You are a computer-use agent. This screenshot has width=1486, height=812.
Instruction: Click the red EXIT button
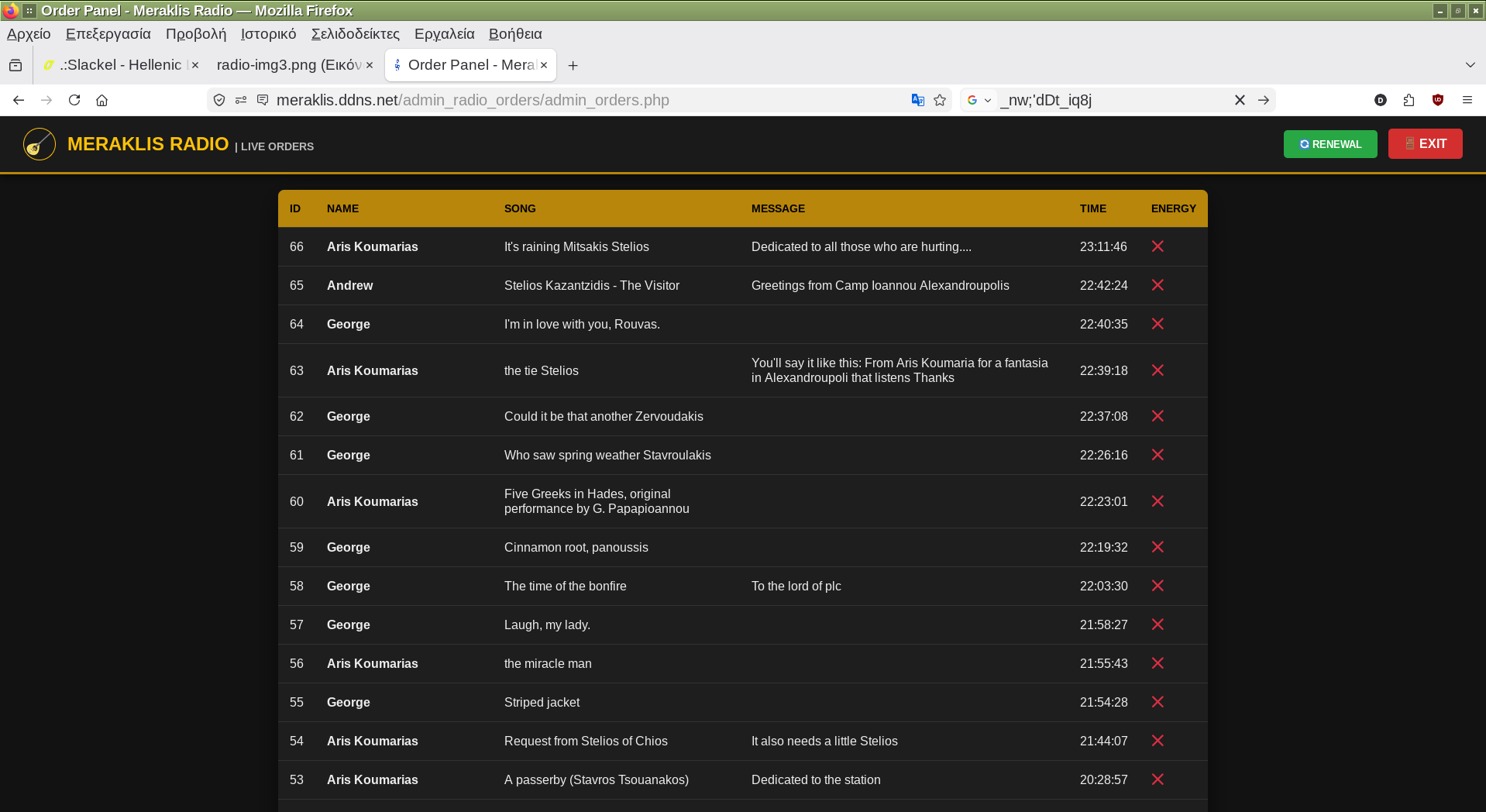click(1425, 144)
